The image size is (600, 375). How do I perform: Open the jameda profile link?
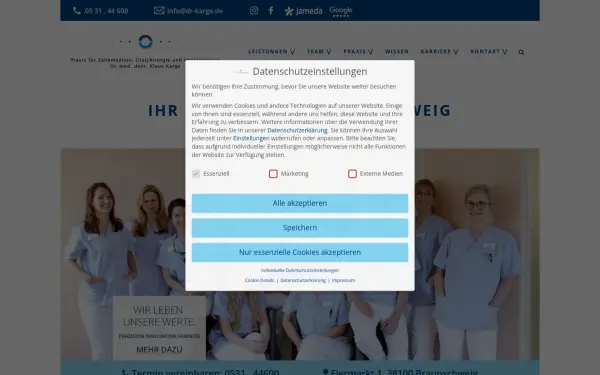coord(303,11)
